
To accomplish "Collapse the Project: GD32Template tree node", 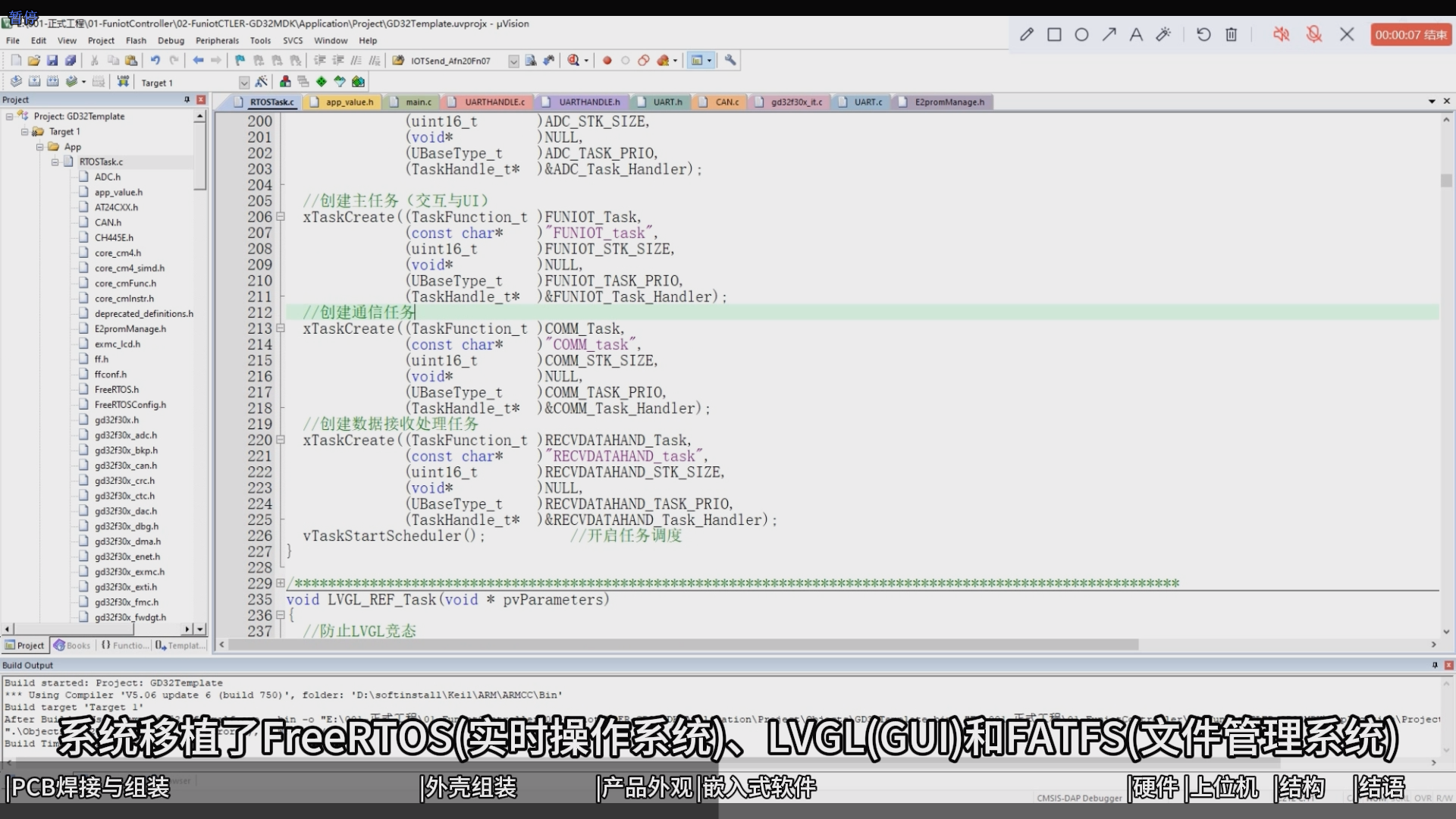I will pyautogui.click(x=9, y=117).
